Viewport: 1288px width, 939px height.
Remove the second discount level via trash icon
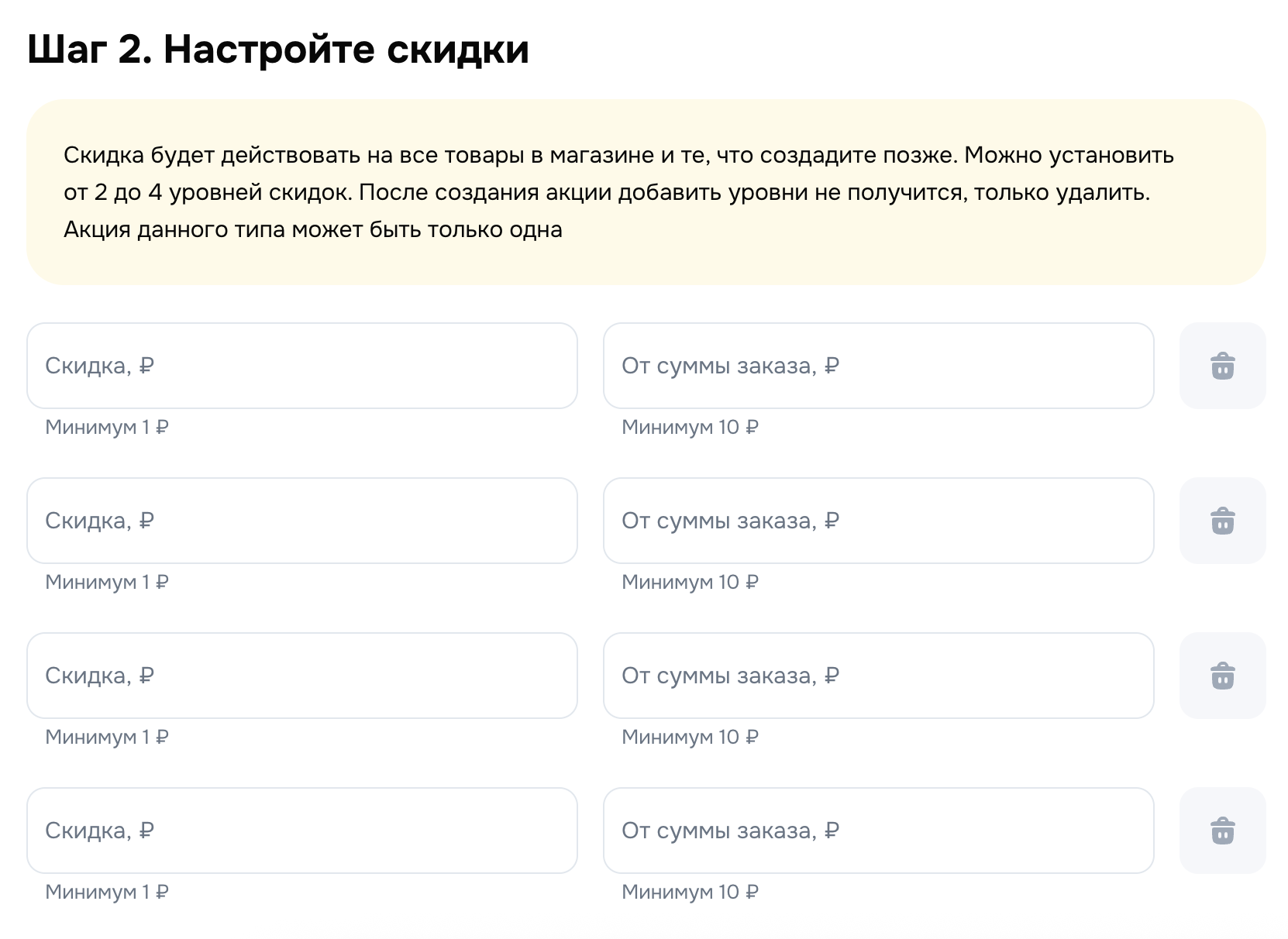click(x=1222, y=521)
